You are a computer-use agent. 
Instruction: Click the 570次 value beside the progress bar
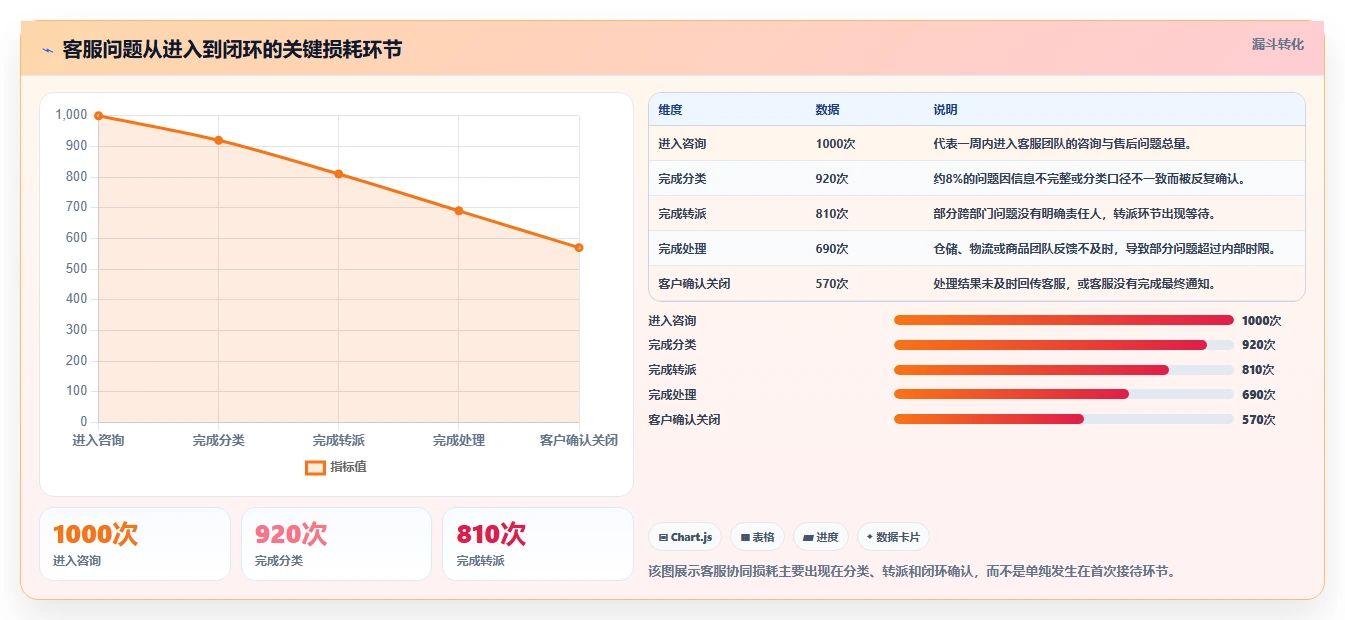tap(1258, 420)
